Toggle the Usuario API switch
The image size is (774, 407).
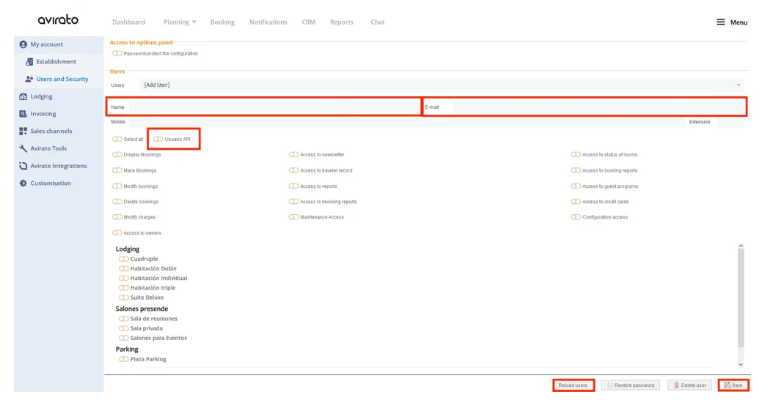click(160, 139)
